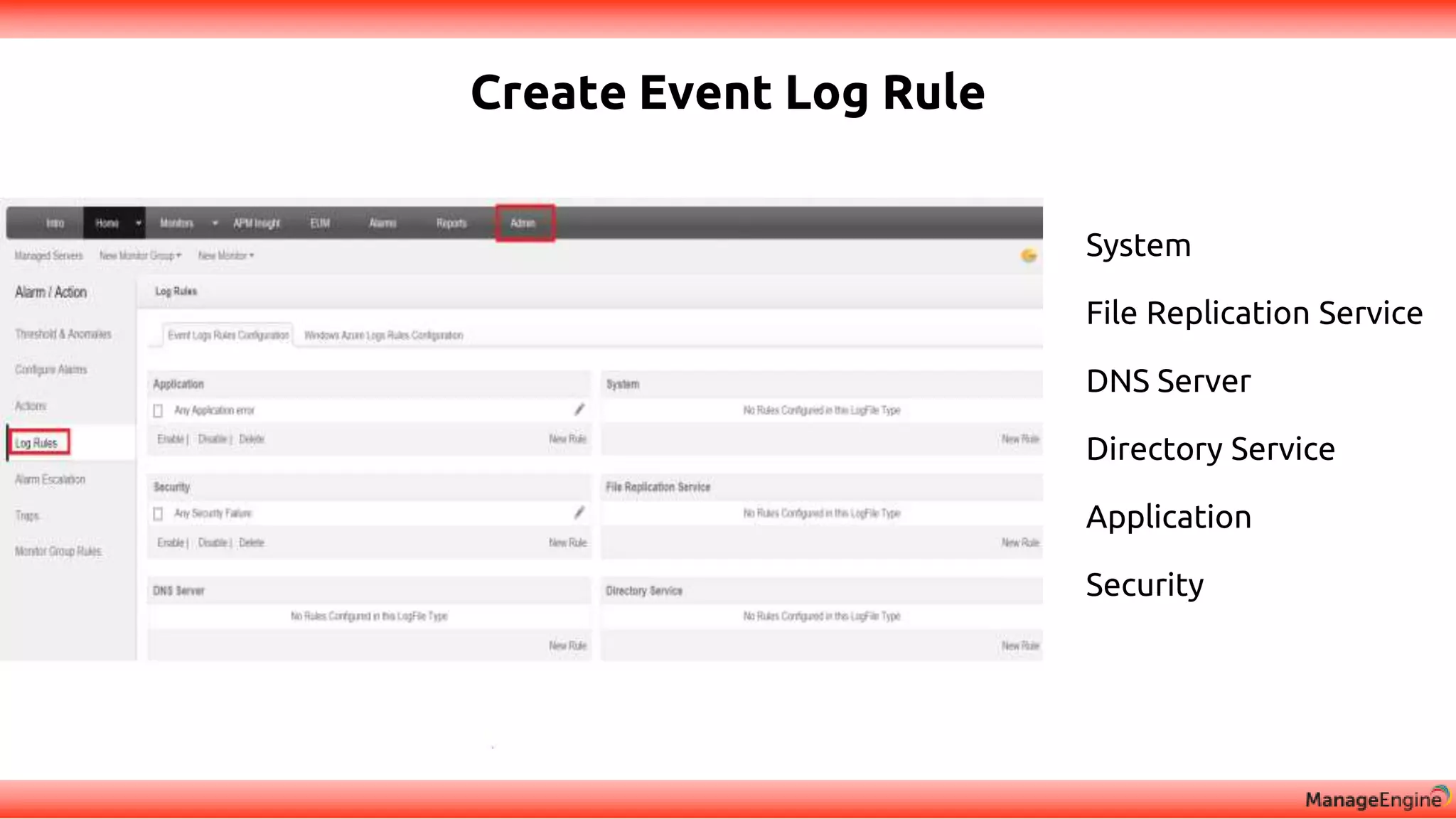Switch to the Monitors tab
This screenshot has height=819, width=1456.
[x=176, y=223]
